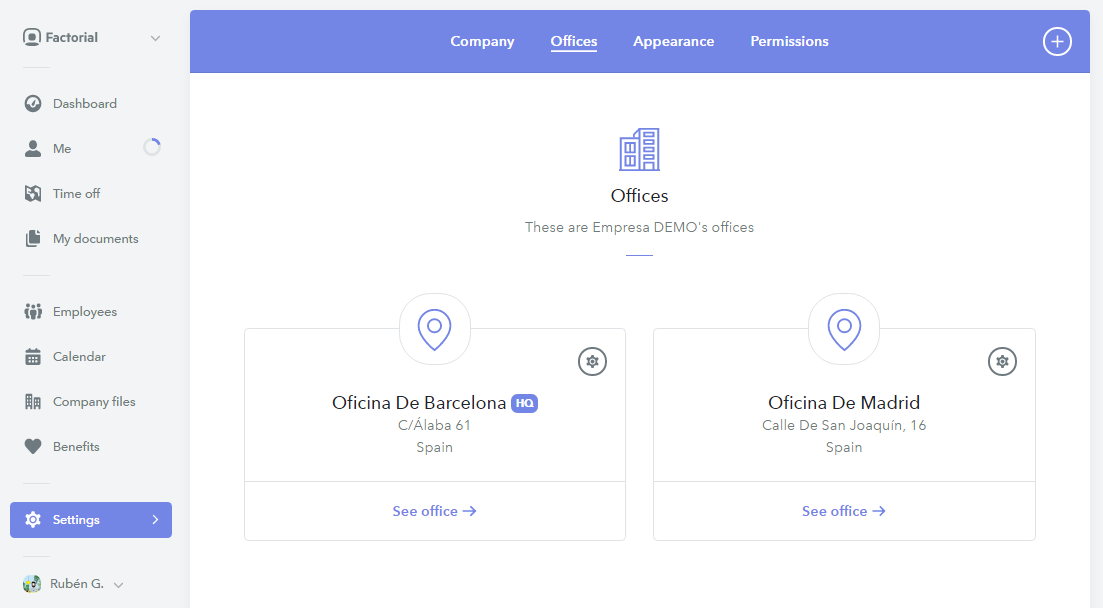Click the Factorial brand name
Screen dimensions: 1103x608
point(72,37)
